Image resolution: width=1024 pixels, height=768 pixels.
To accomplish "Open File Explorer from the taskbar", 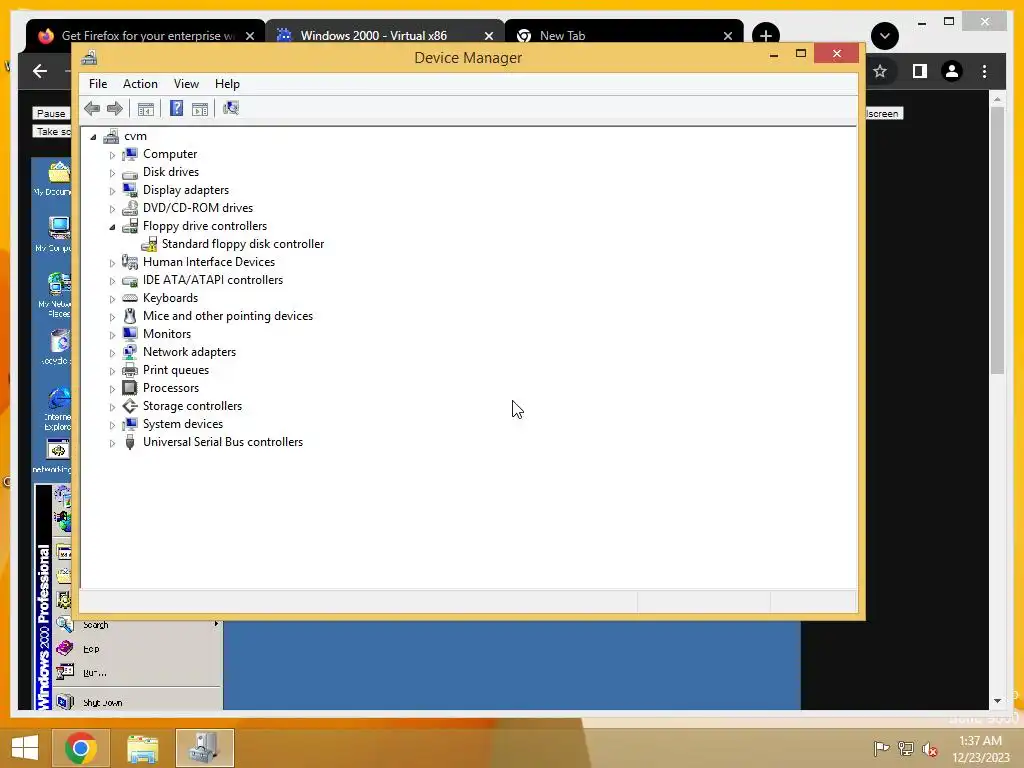I will [x=142, y=748].
